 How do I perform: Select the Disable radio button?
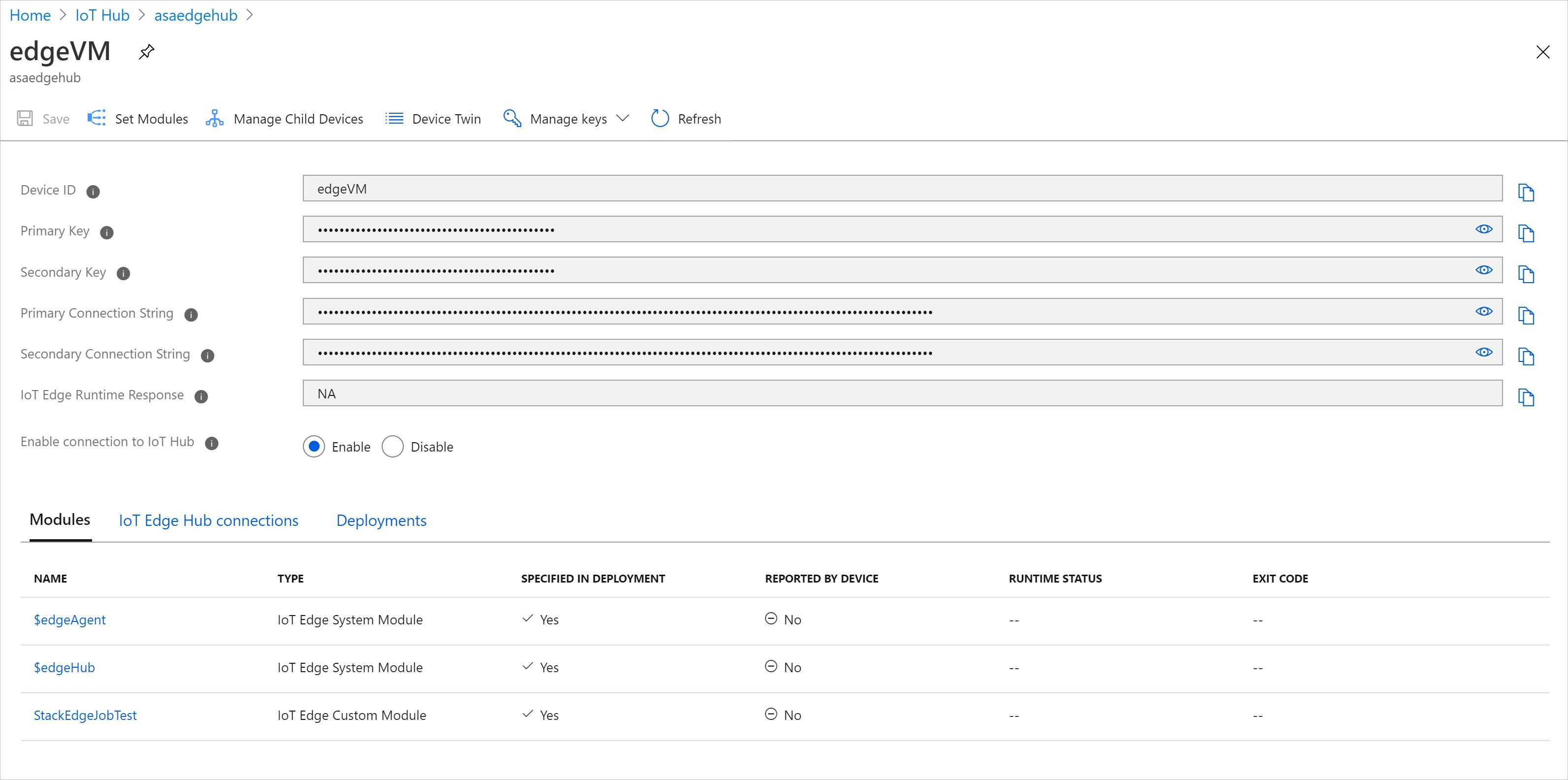pos(392,447)
